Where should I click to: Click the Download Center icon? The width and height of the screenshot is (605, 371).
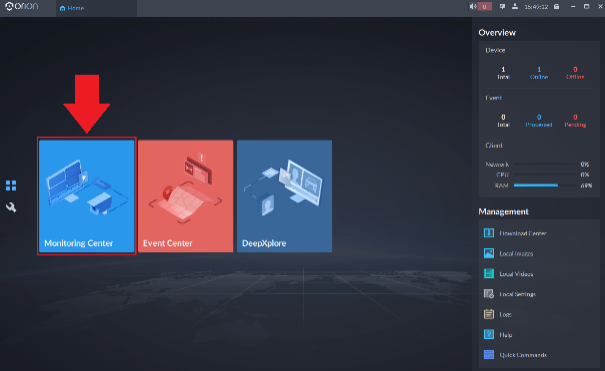point(489,233)
